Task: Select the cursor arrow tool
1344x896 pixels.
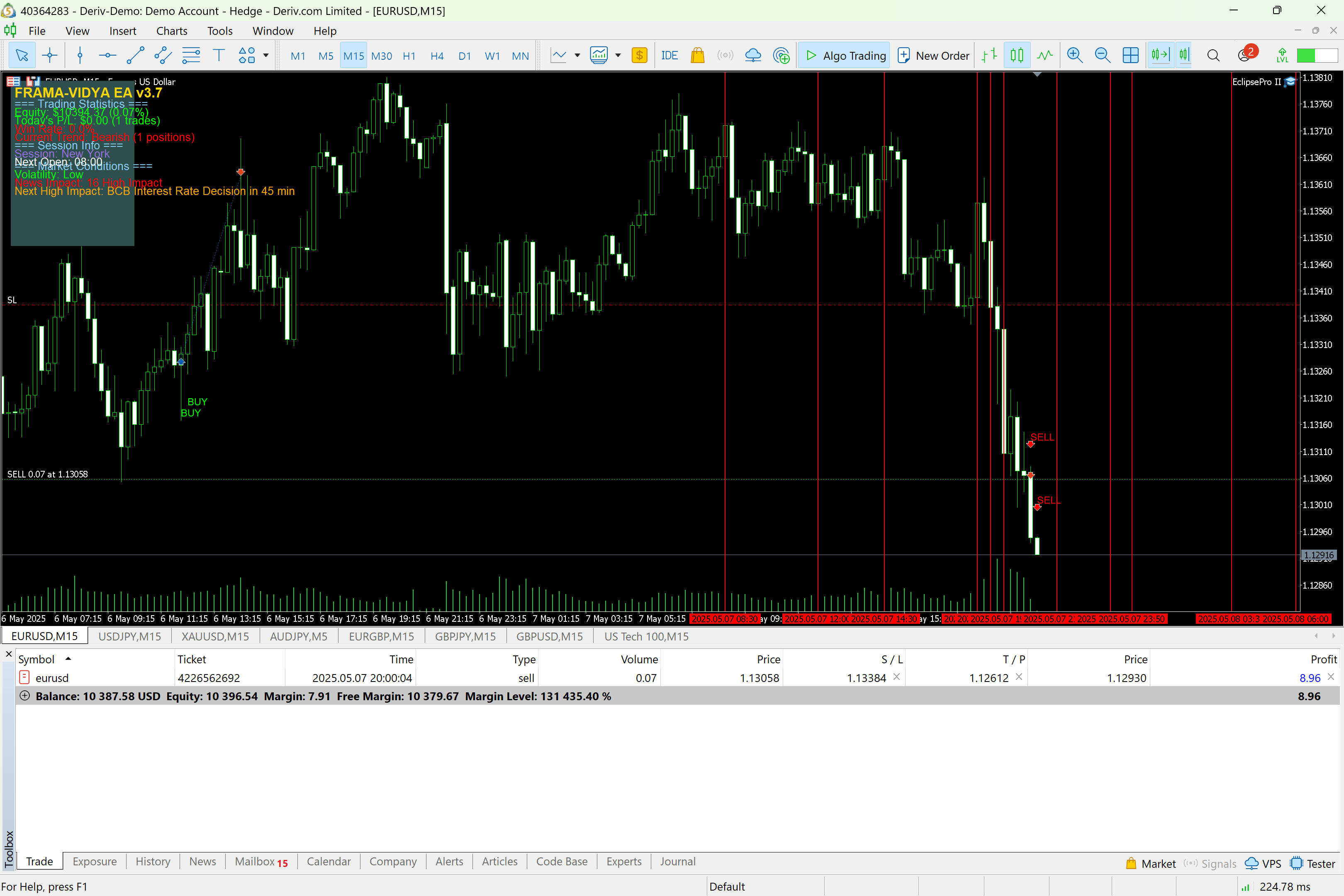Action: tap(22, 56)
